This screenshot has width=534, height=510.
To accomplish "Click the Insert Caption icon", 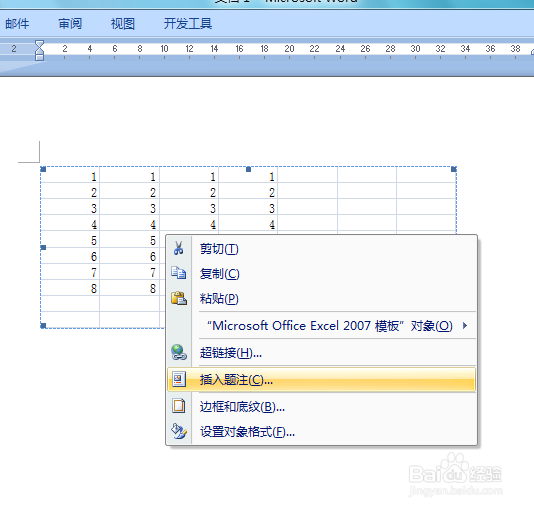I will point(179,379).
